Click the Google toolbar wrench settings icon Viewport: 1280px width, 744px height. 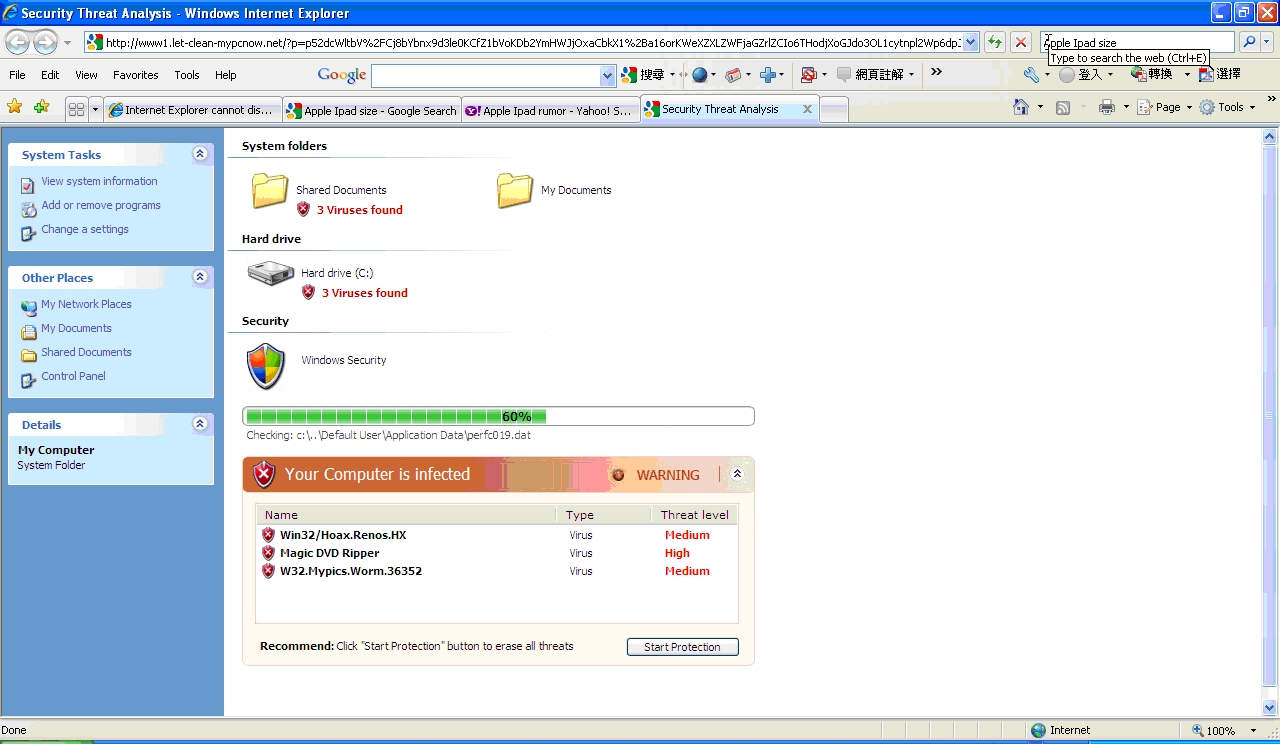(1031, 74)
